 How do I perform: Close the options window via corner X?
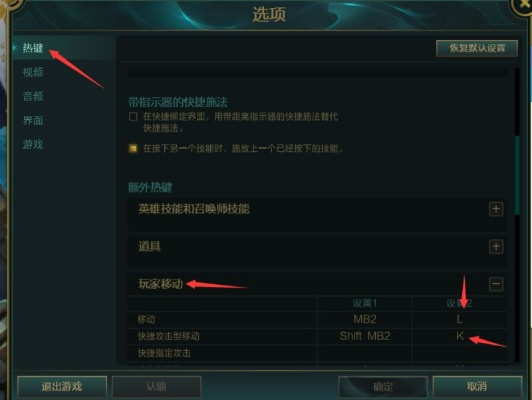522,5
